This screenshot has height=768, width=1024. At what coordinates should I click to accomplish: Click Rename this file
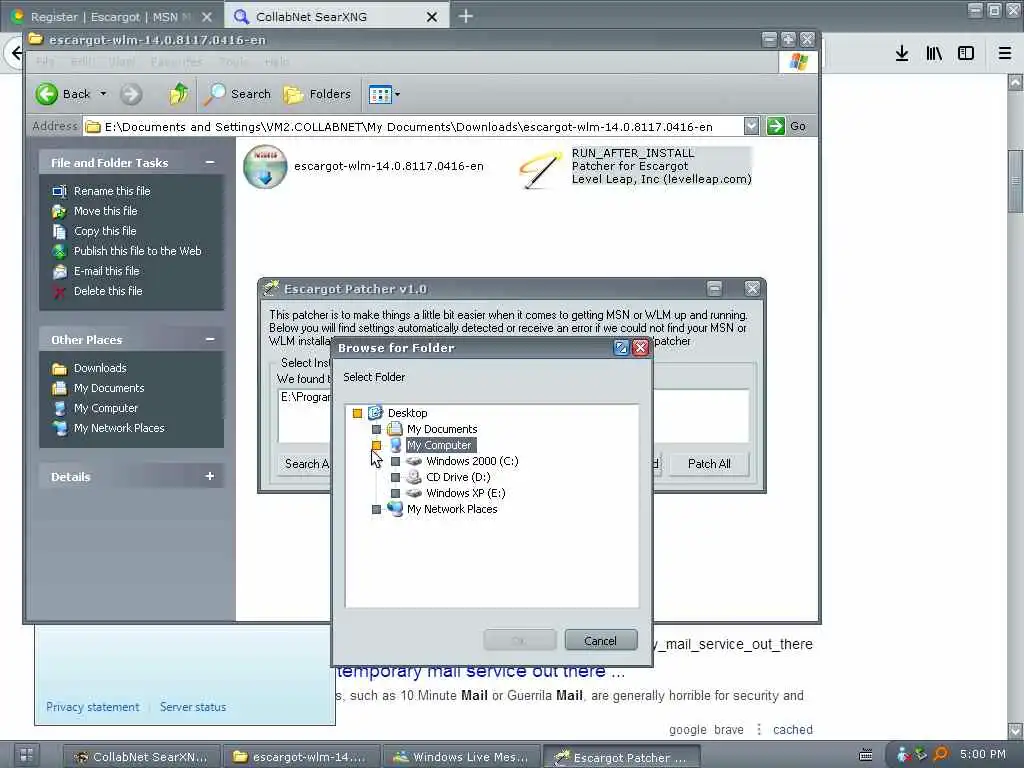point(112,191)
